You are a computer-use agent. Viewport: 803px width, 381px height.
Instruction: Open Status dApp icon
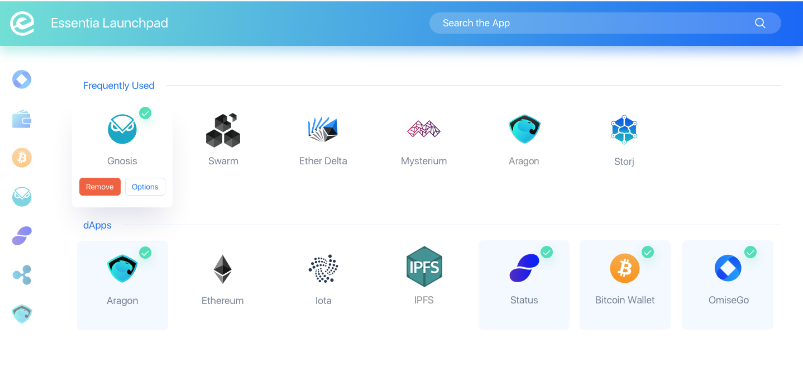pos(524,268)
